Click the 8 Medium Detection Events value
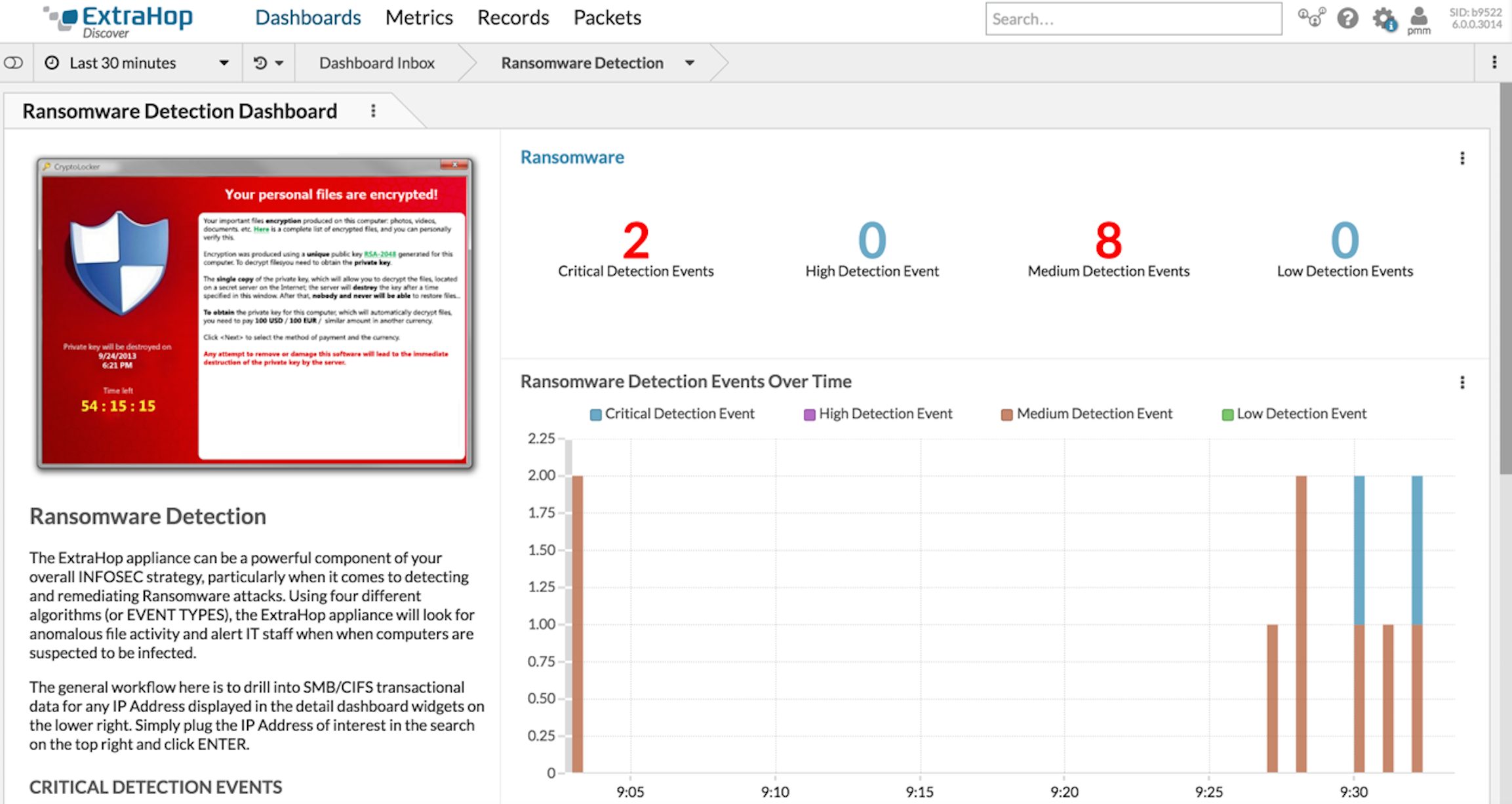This screenshot has height=804, width=1512. coord(1108,241)
